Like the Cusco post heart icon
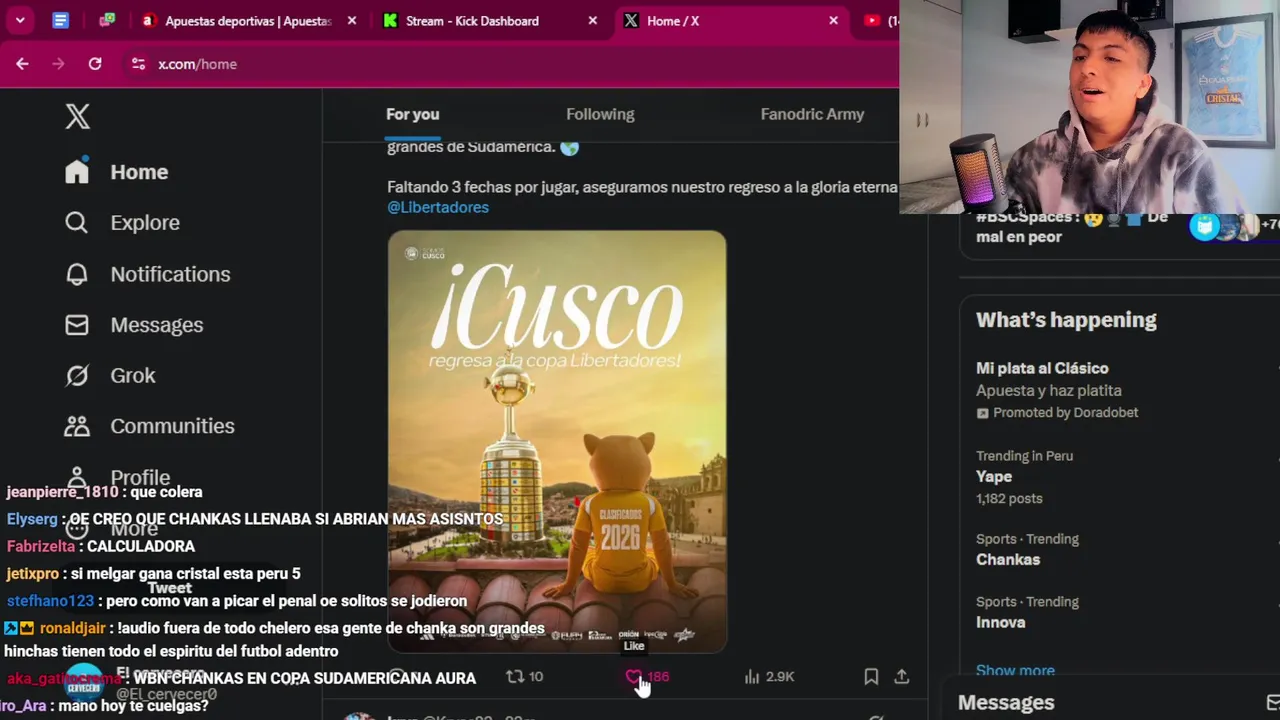Image resolution: width=1280 pixels, height=720 pixels. click(633, 677)
